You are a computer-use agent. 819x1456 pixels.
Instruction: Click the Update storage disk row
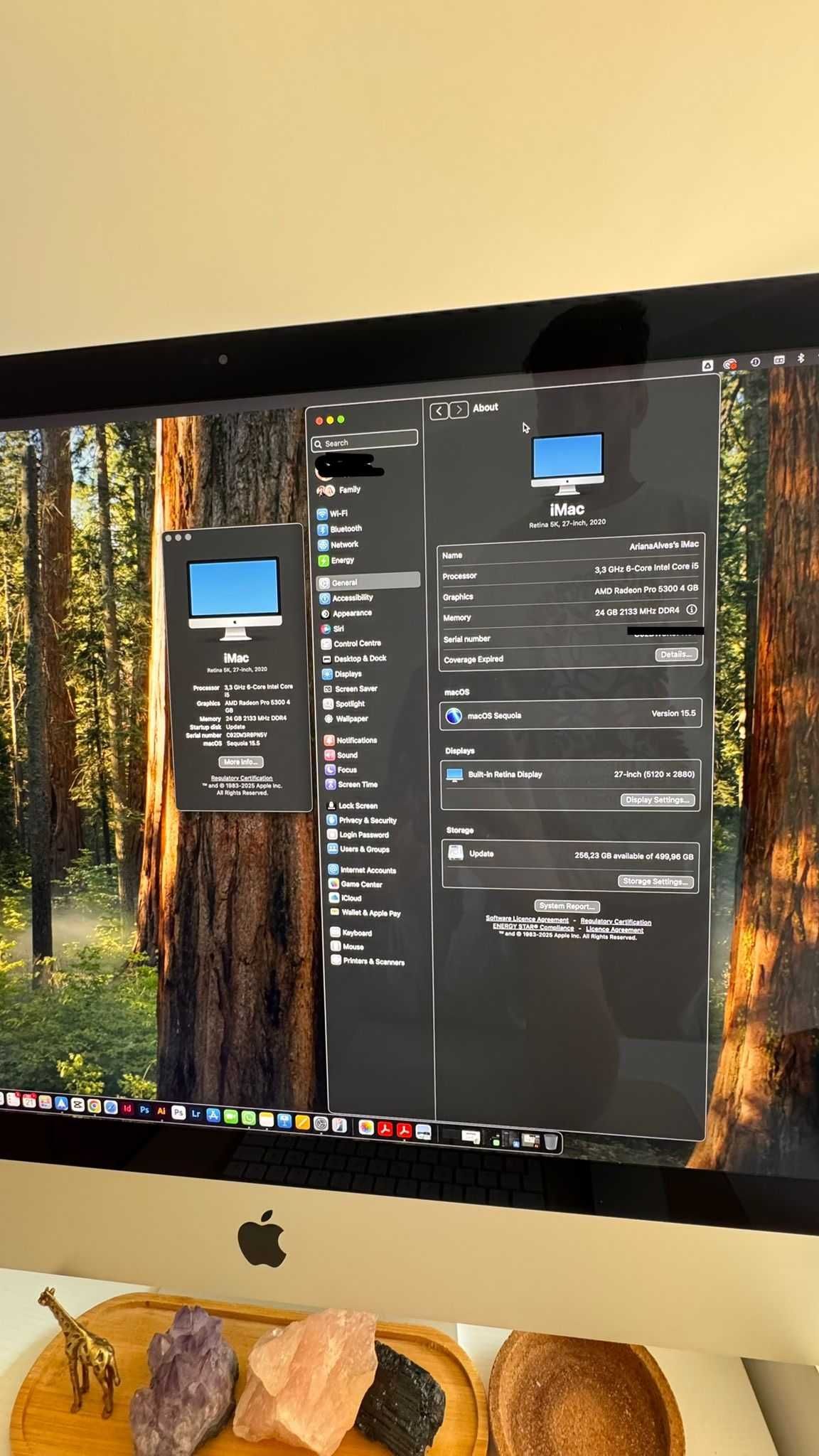coord(570,855)
